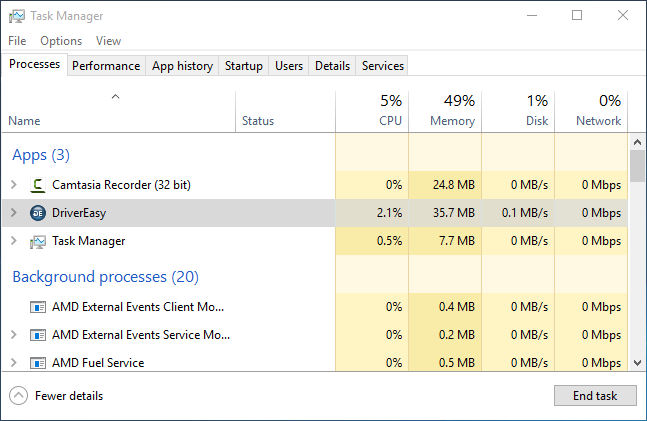
Task: Select AMD External Events Client Mo... row
Action: click(x=315, y=307)
